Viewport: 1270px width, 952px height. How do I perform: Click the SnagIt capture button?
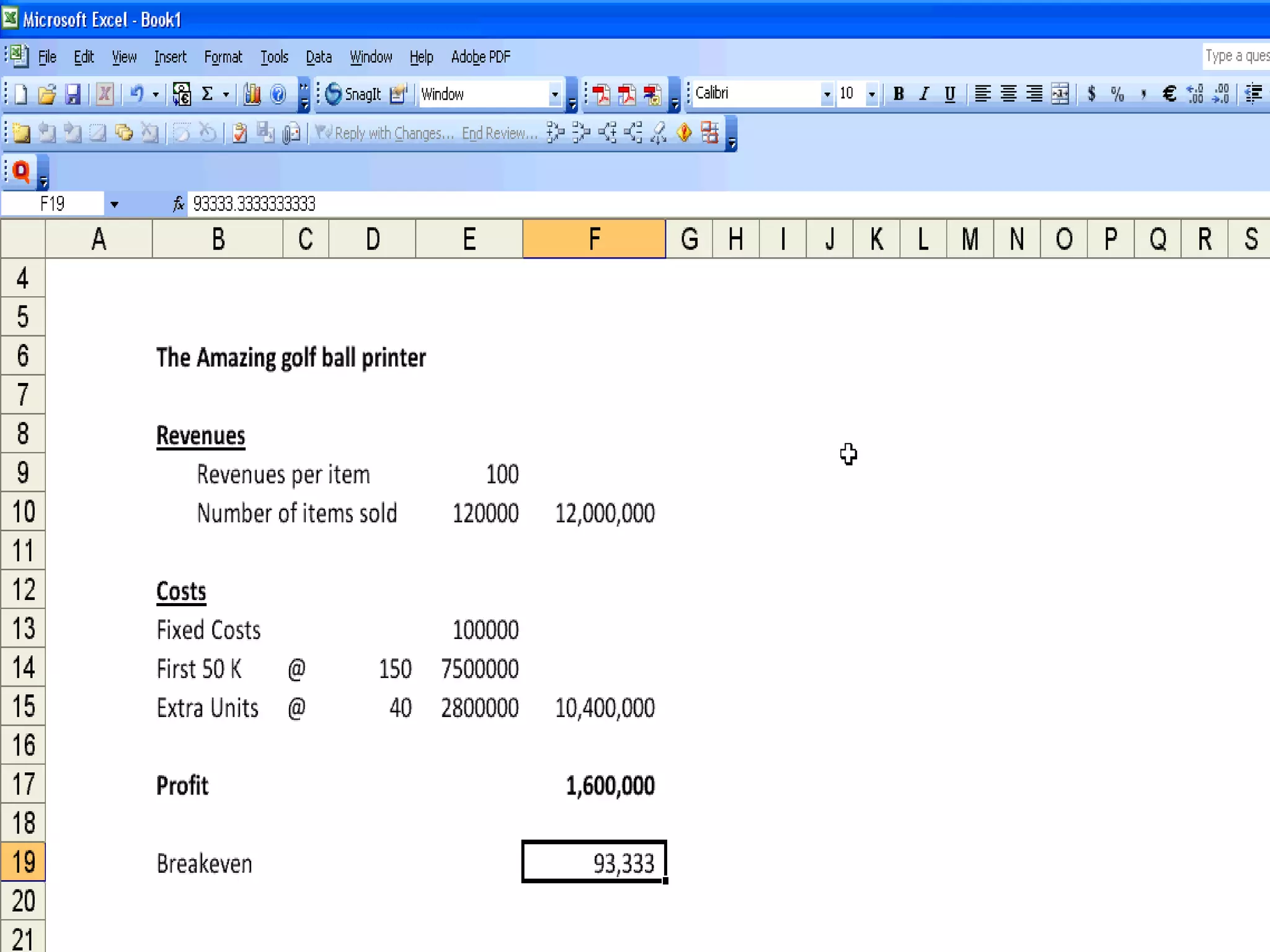point(352,94)
